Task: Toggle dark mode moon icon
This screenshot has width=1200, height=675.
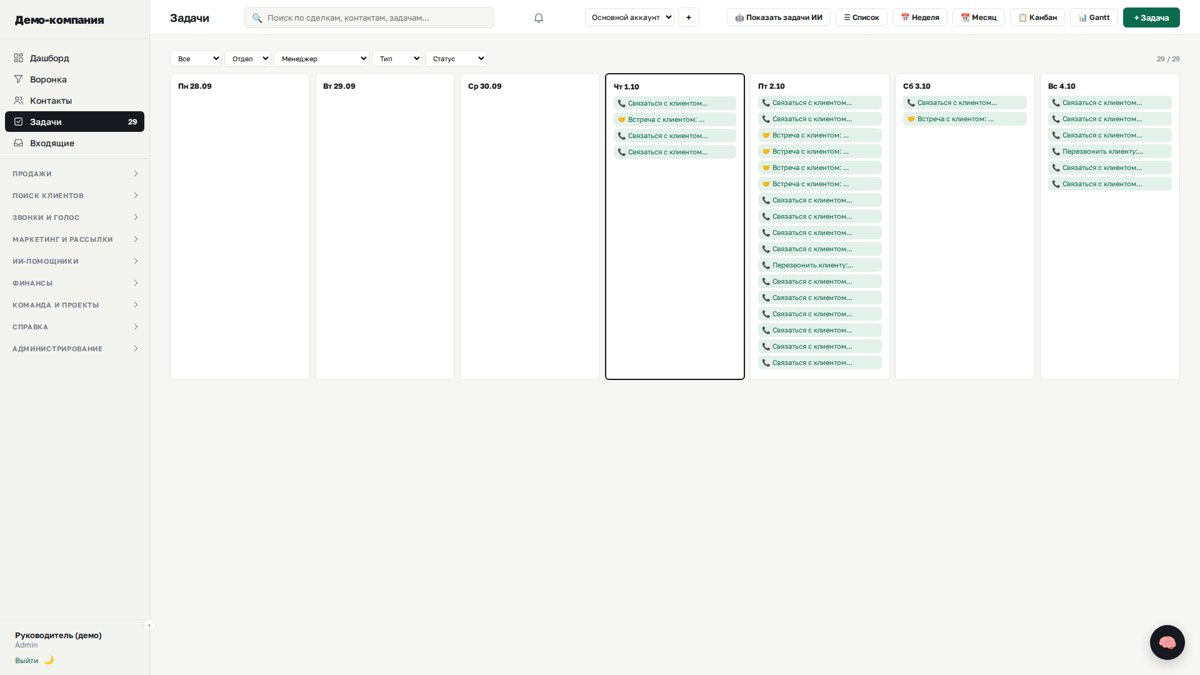Action: (48, 660)
